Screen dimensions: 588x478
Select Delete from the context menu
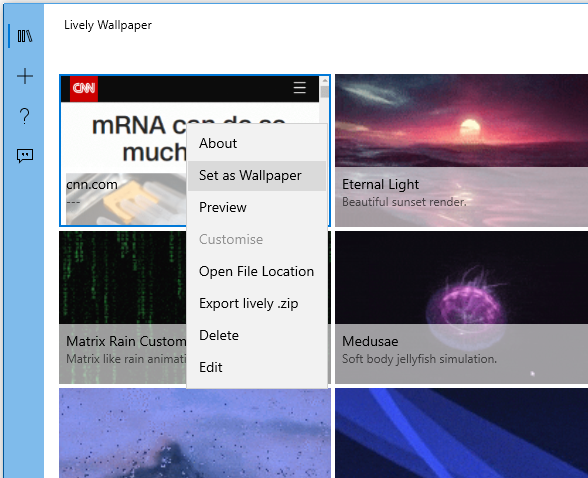pyautogui.click(x=256, y=335)
